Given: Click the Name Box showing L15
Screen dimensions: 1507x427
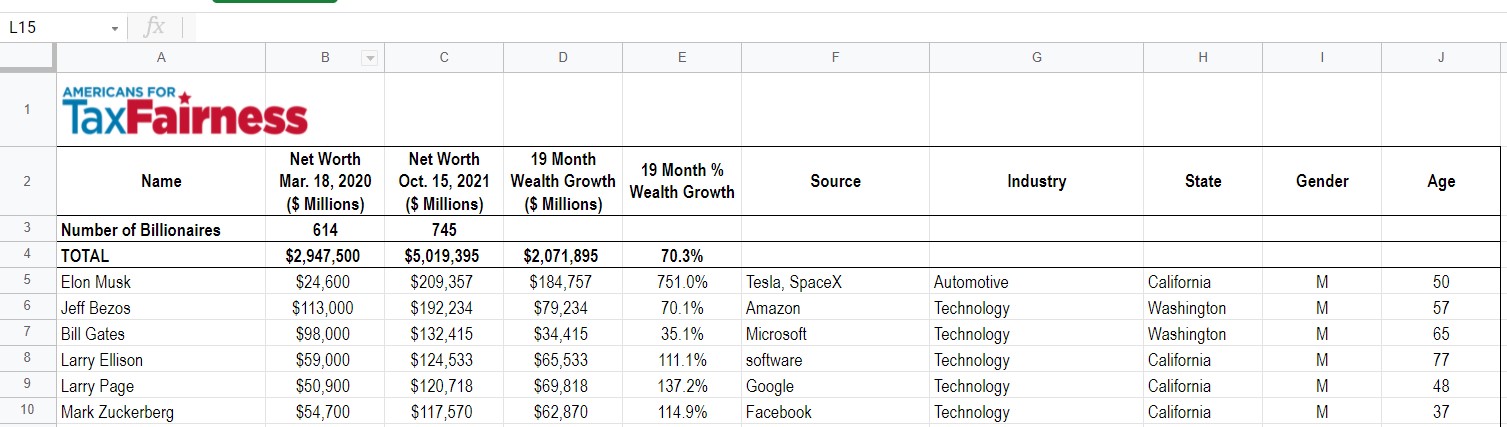Looking at the screenshot, I should (55, 28).
